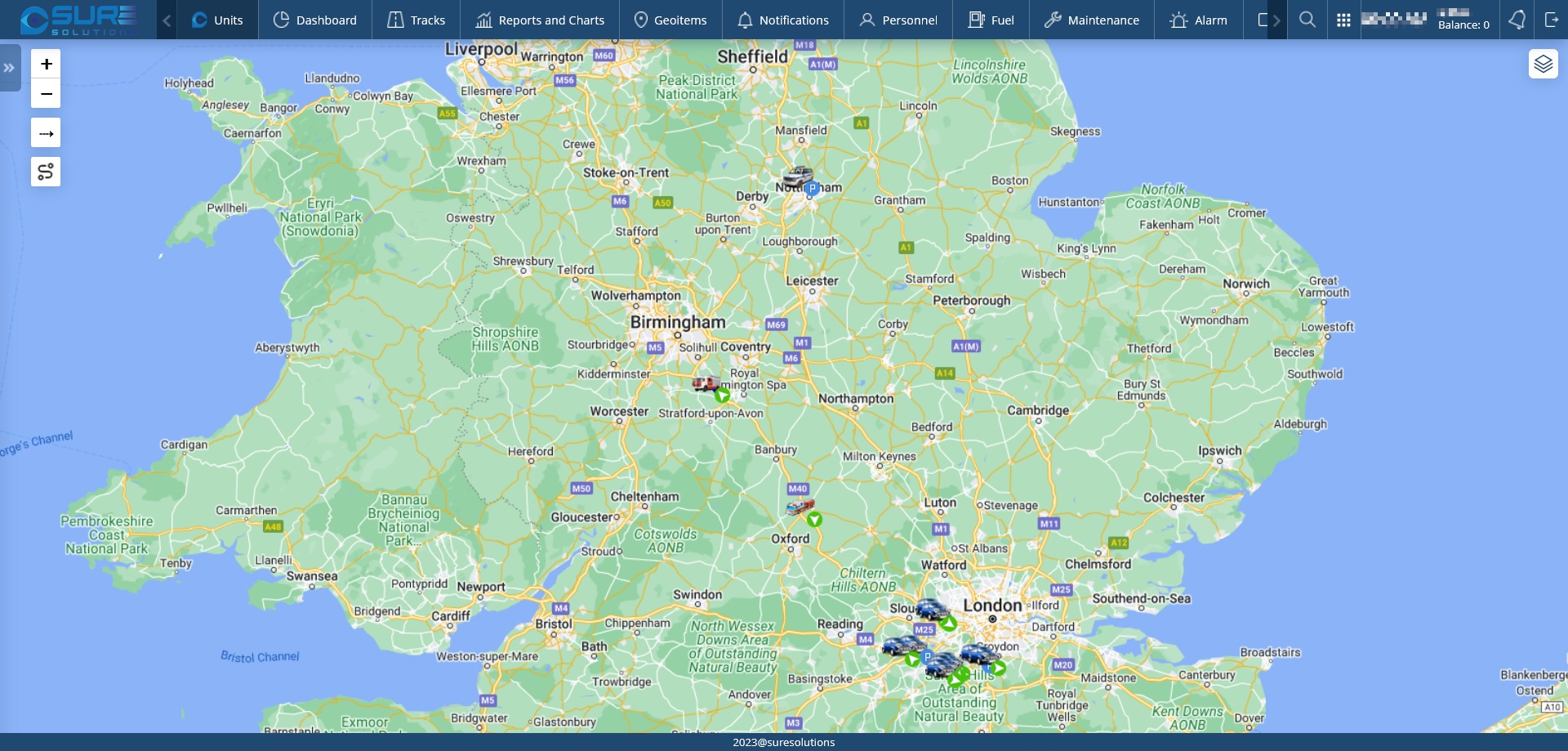Select the car marker by Croydon
Screen dimensions: 1568x751
coord(977,655)
